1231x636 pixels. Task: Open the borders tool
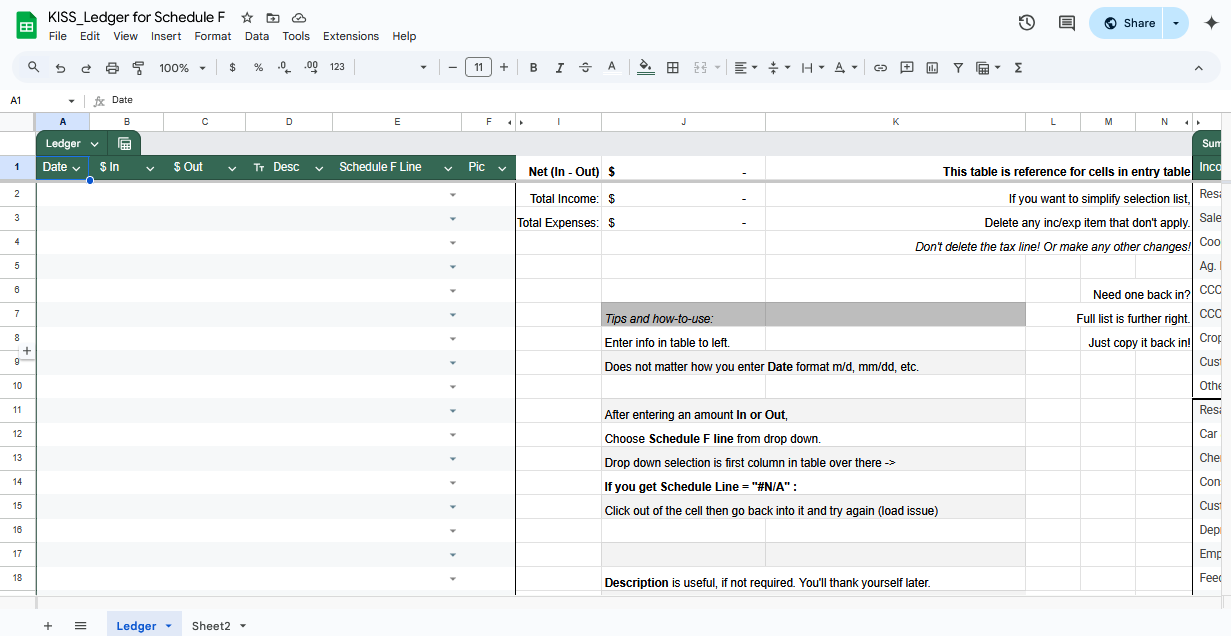coord(673,68)
